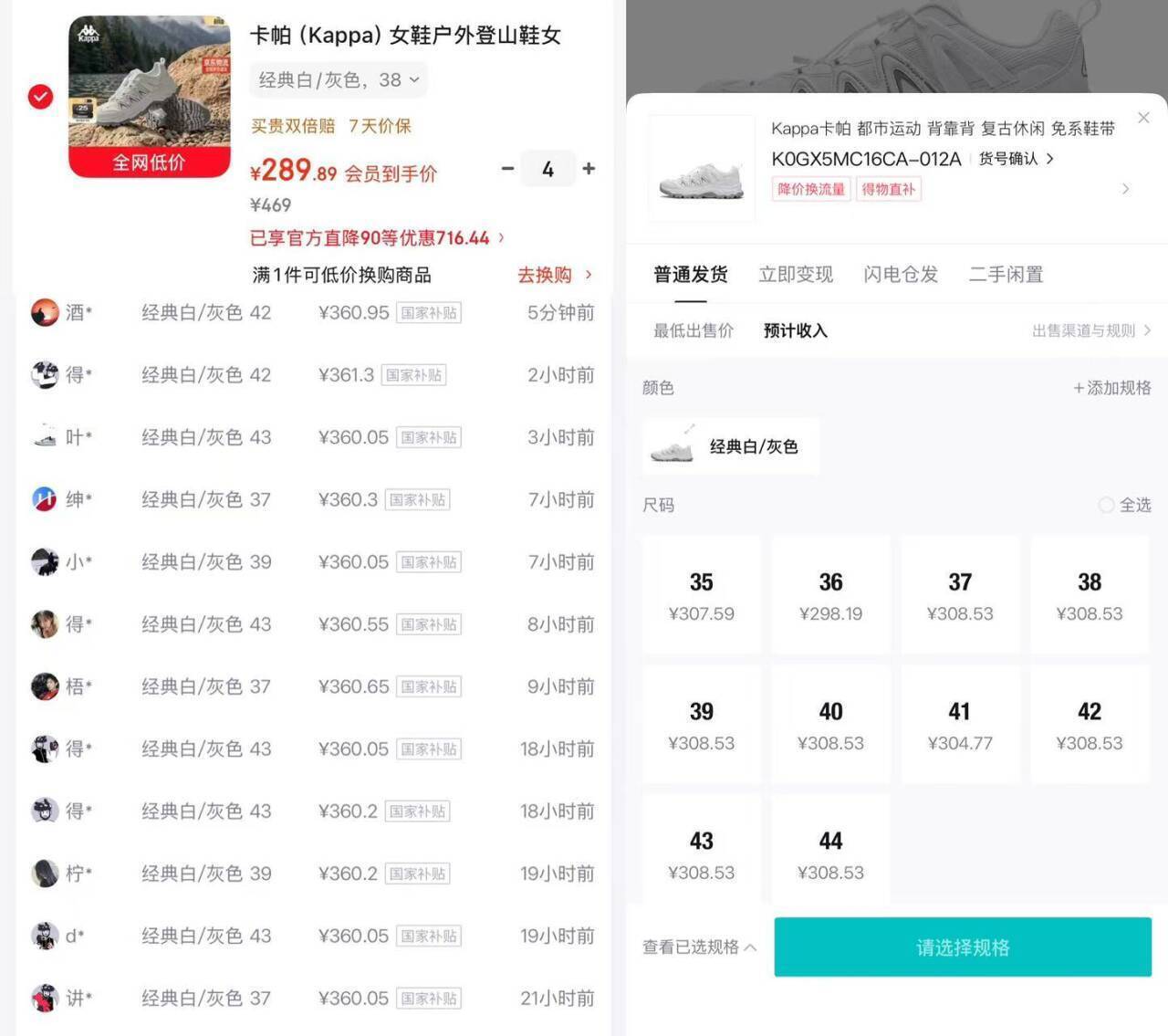Click the 货号确认 arrow
Viewport: 1168px width, 1036px height.
1050,159
